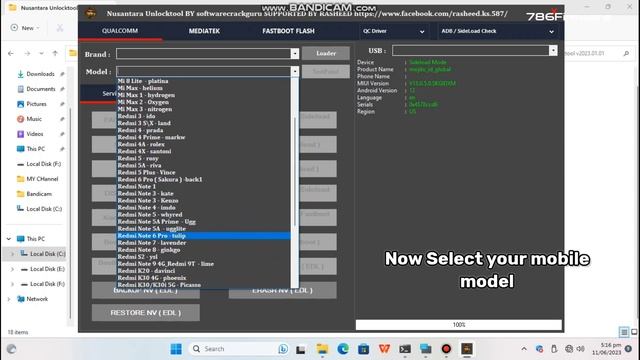Open the Windows Start menu
Viewport: 640px width, 360px height.
pos(176,349)
